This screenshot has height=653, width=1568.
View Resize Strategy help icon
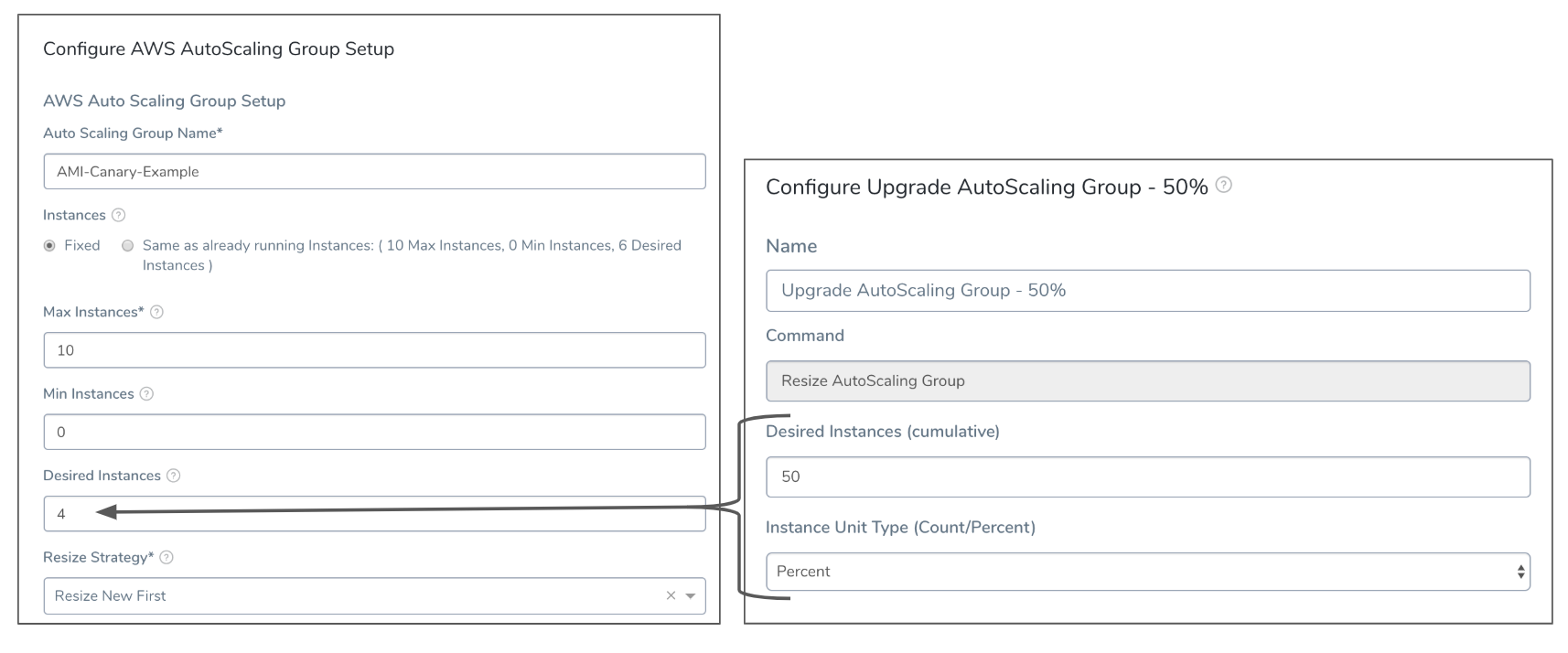[x=166, y=557]
